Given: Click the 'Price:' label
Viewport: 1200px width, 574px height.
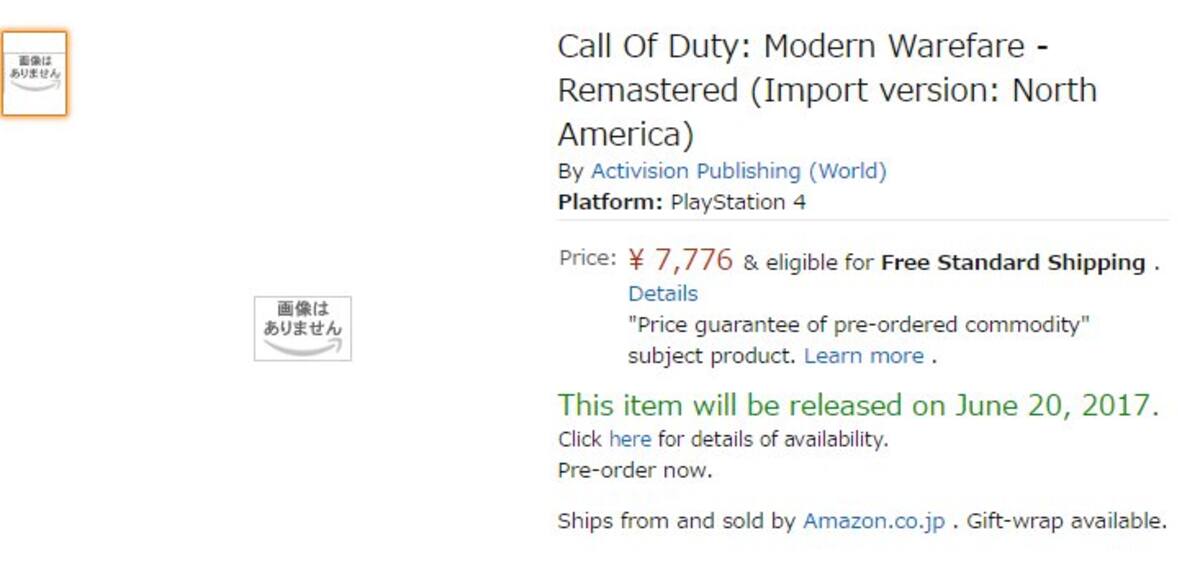Looking at the screenshot, I should (588, 258).
